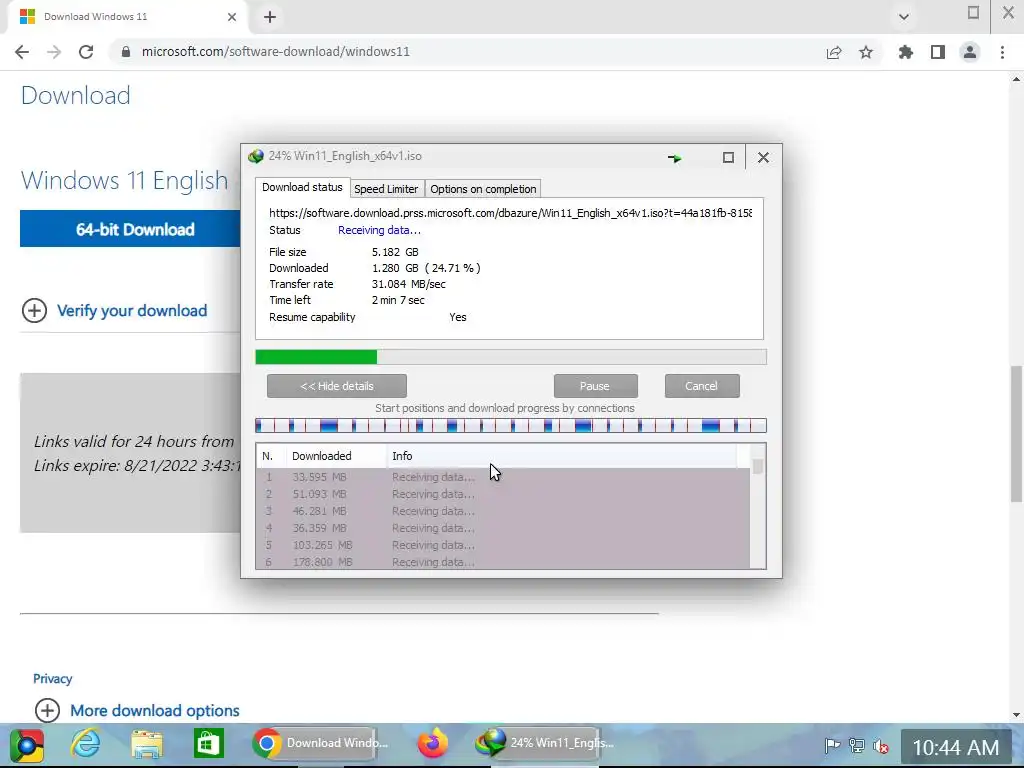Click the 10:44 AM taskbar clock
The height and width of the screenshot is (768, 1024).
pos(955,747)
